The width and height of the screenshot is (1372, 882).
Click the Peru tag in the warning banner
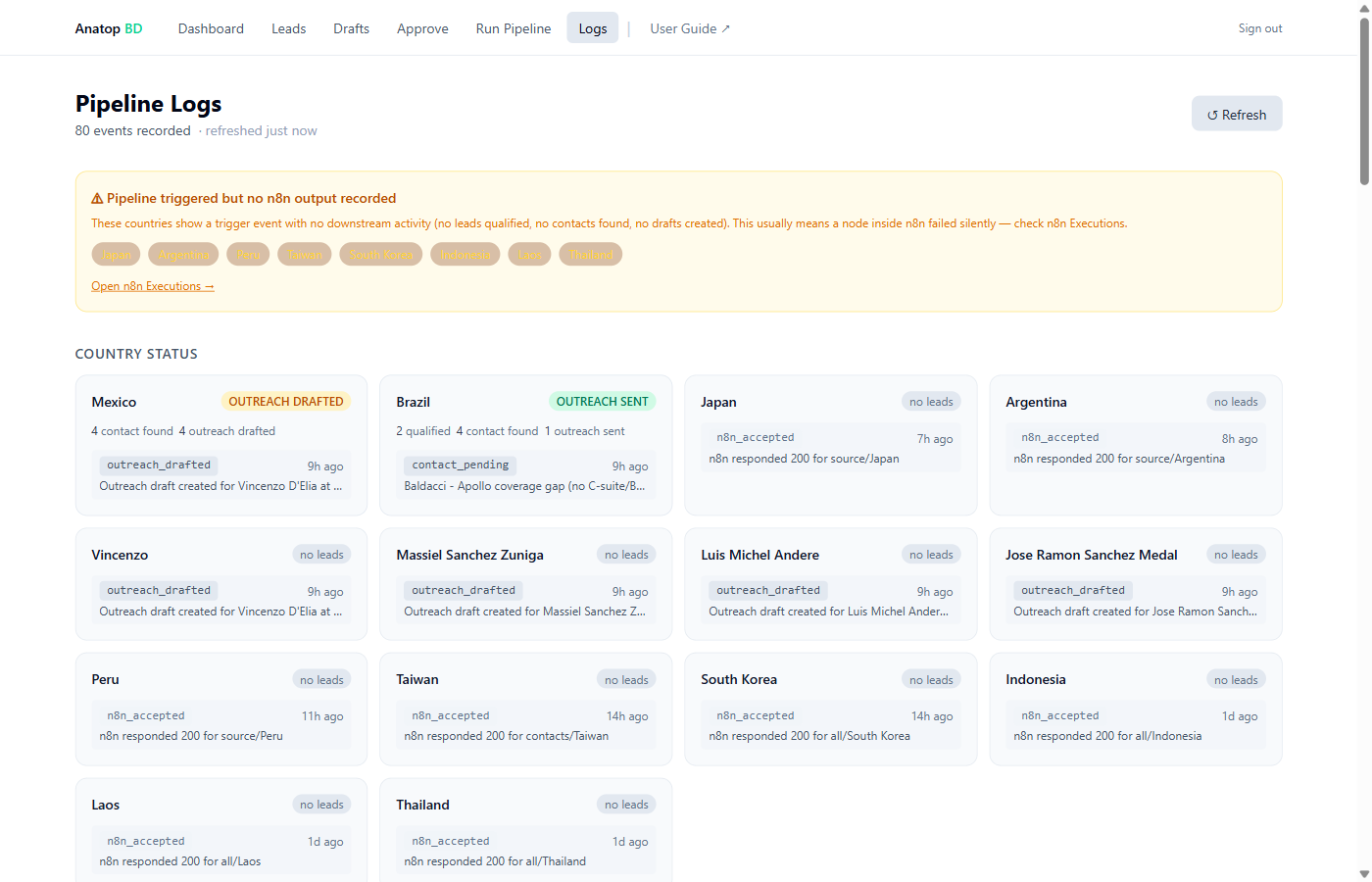pyautogui.click(x=248, y=254)
